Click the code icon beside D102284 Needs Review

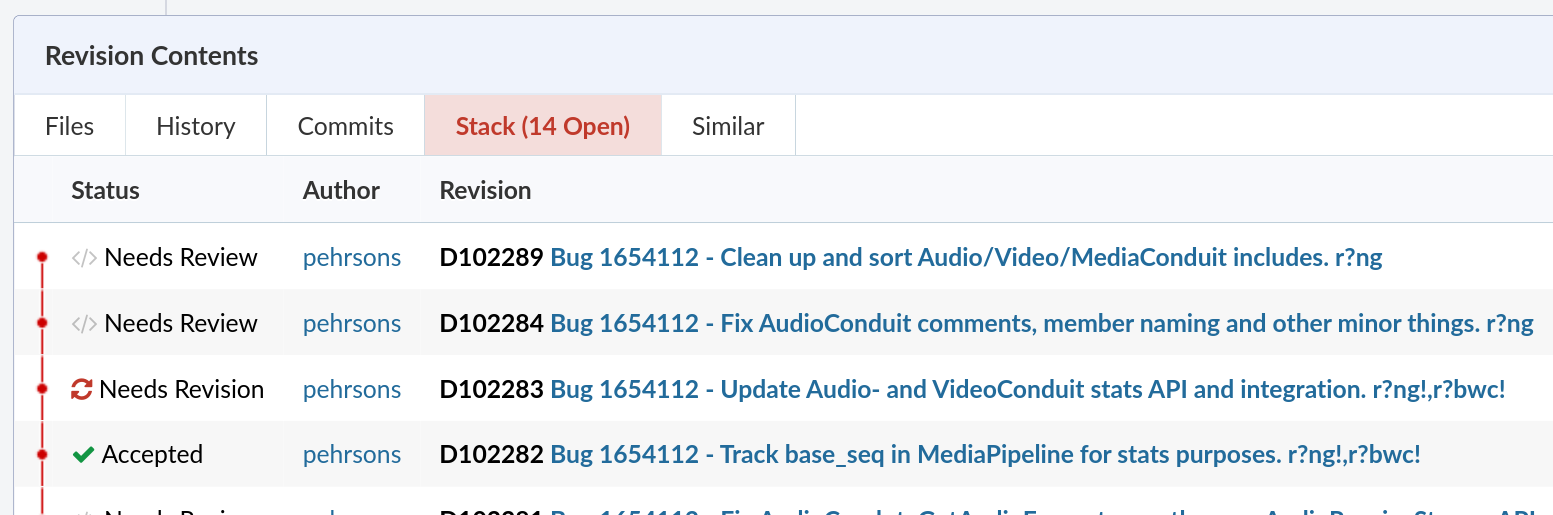point(84,324)
